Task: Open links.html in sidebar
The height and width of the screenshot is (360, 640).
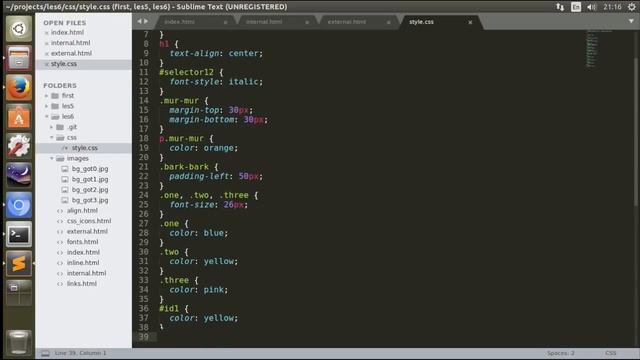Action: (x=82, y=284)
